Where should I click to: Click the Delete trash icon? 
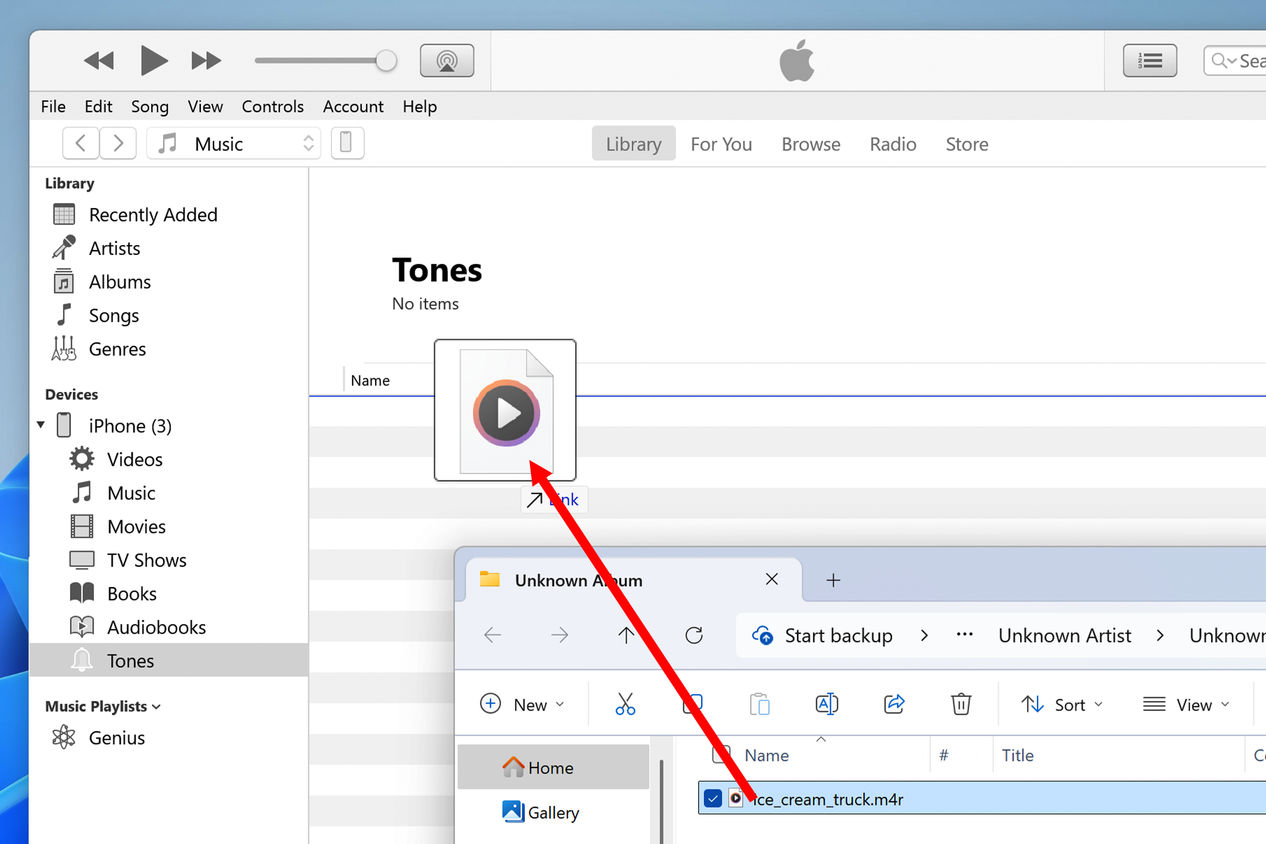pos(961,705)
